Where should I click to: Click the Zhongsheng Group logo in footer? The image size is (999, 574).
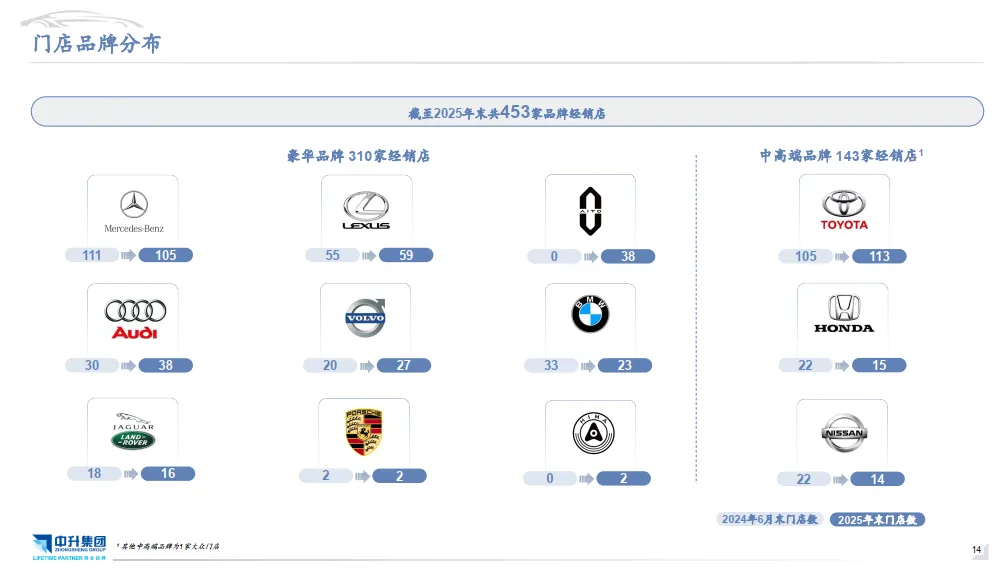[x=69, y=547]
